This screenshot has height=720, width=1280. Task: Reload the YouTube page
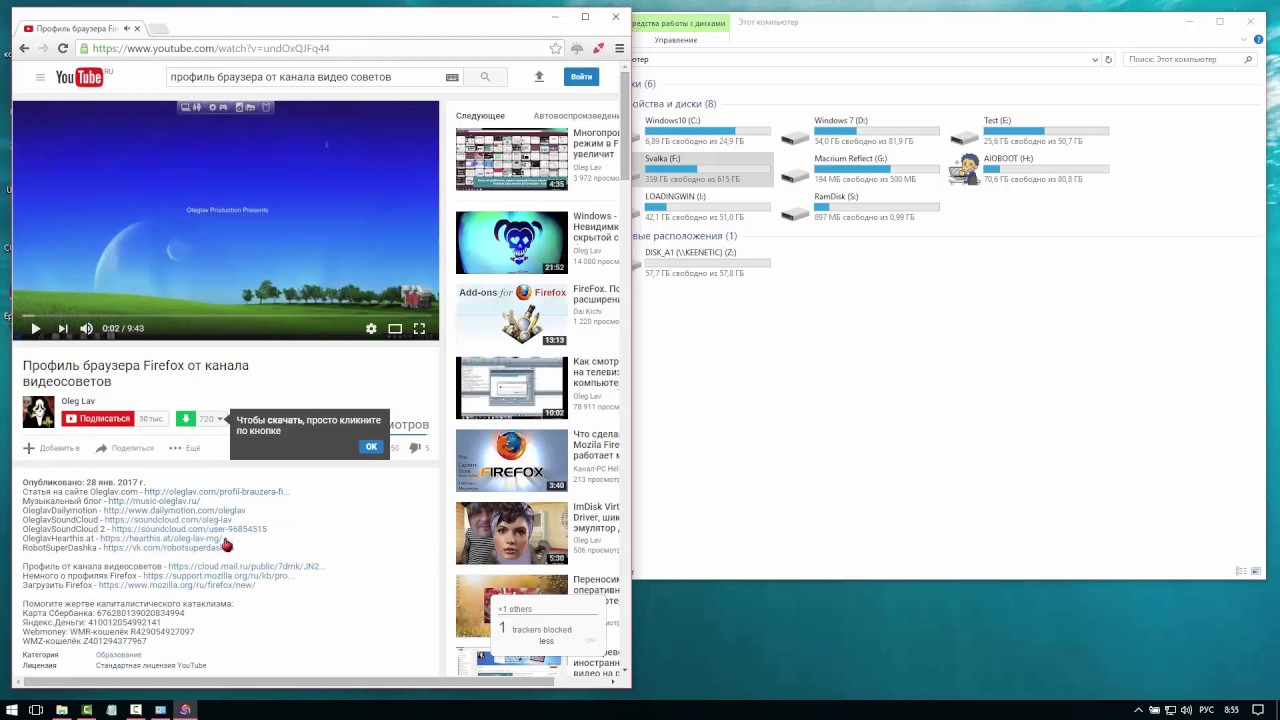pos(62,48)
